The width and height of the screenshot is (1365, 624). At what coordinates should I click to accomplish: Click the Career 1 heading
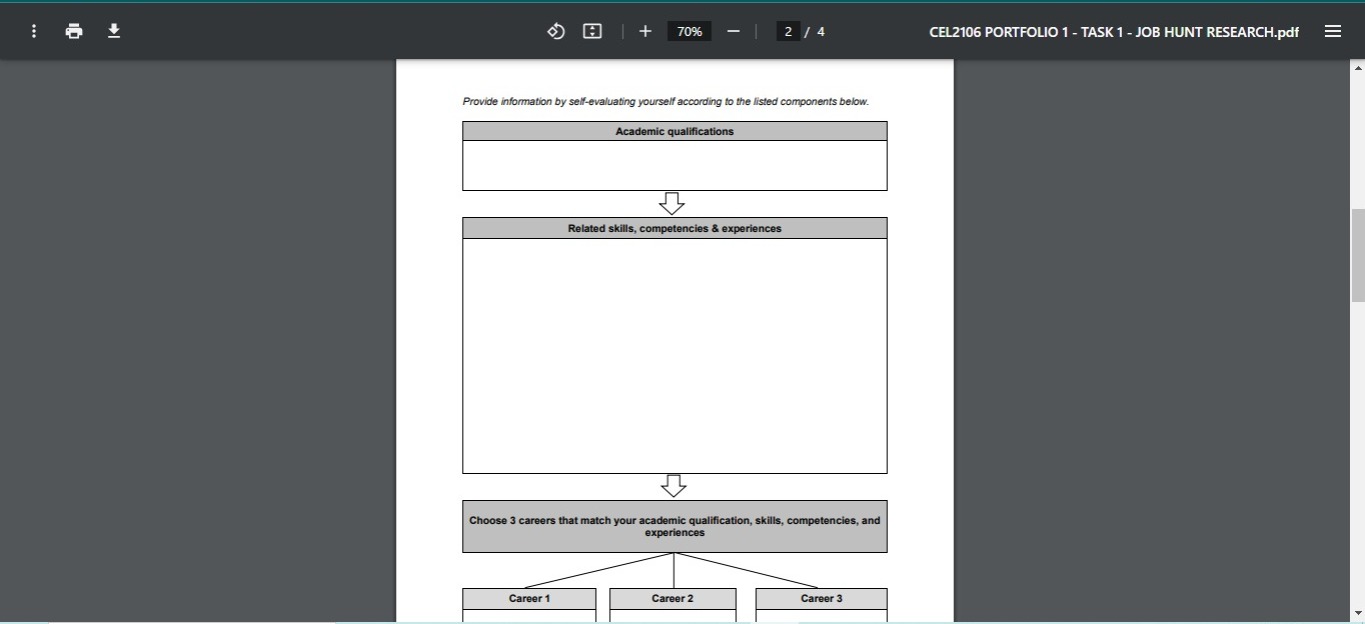point(529,598)
